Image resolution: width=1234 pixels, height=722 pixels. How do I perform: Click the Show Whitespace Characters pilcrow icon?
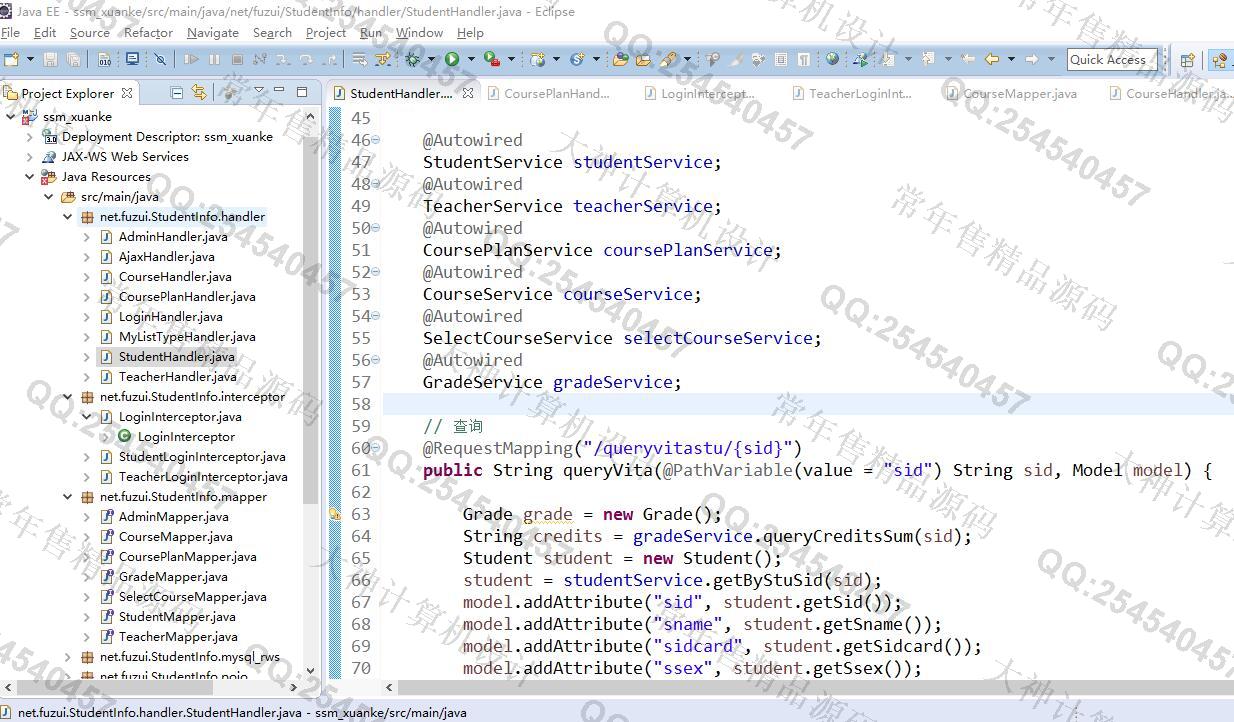click(804, 60)
